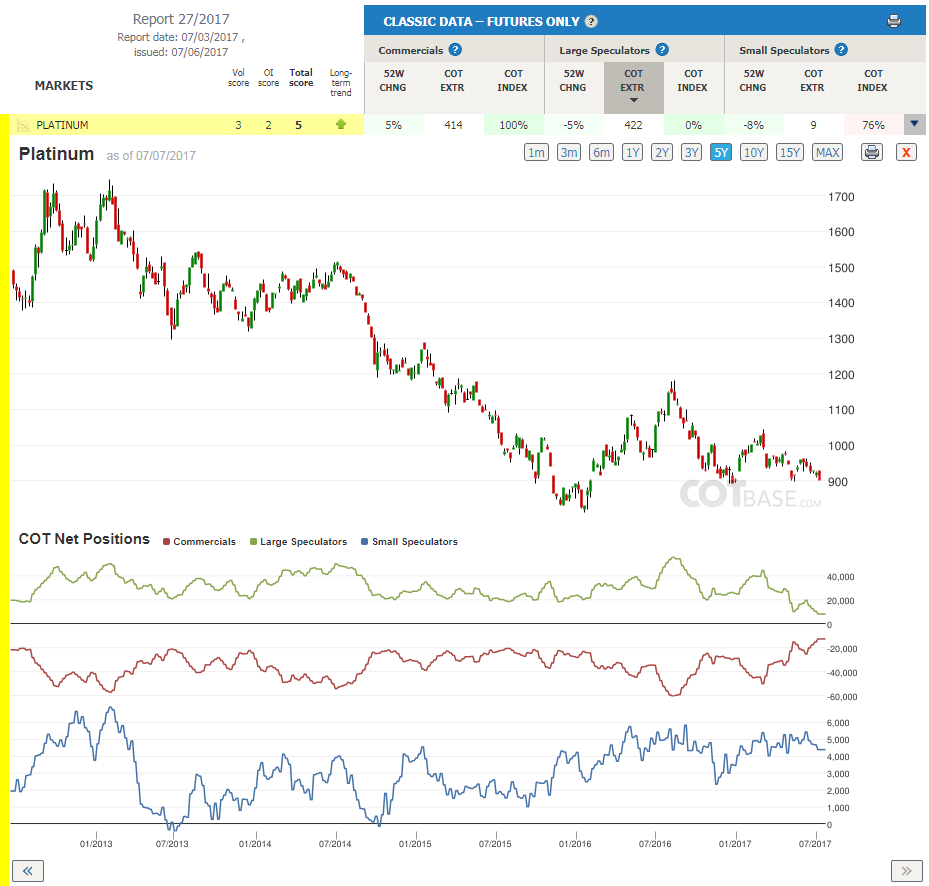Open Commercials help question mark
The width and height of the screenshot is (929, 886).
(455, 50)
